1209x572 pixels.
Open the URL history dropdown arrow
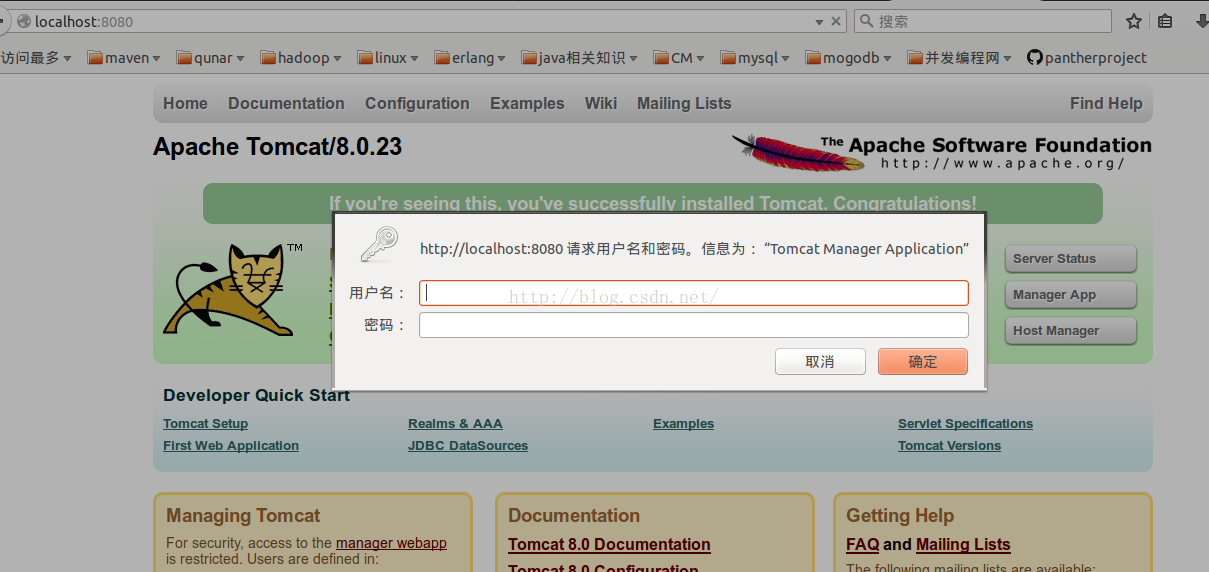820,21
